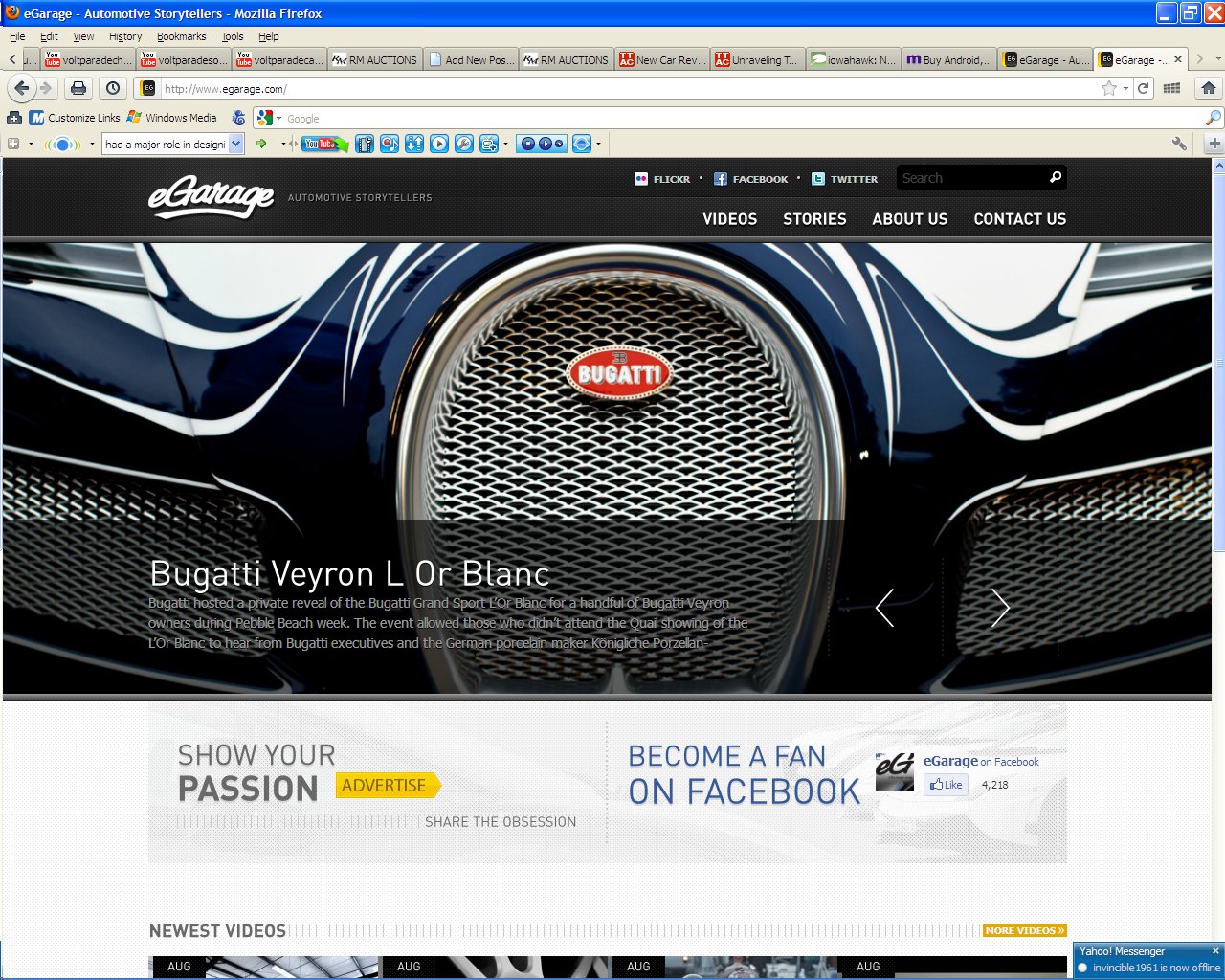
Task: Switch to the Add New Pos... tab
Action: (471, 59)
